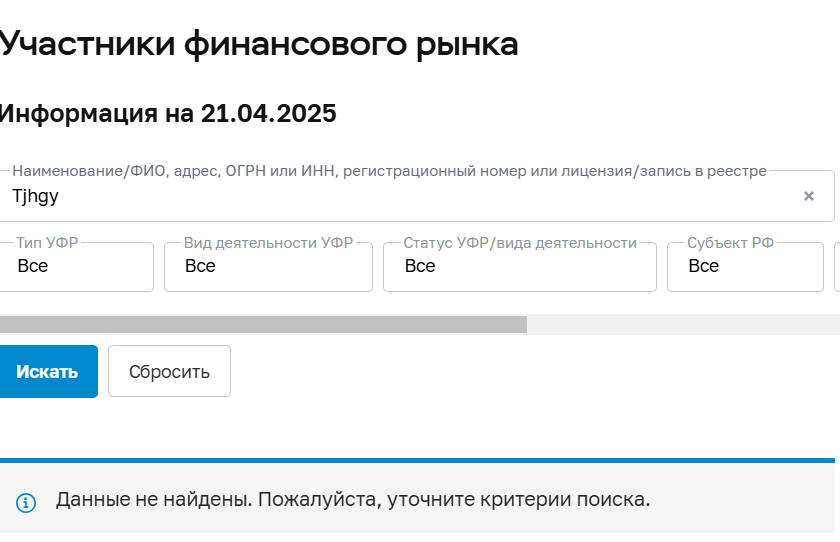Click the partially visible filter at the right edge
The height and width of the screenshot is (542, 840).
[x=836, y=267]
